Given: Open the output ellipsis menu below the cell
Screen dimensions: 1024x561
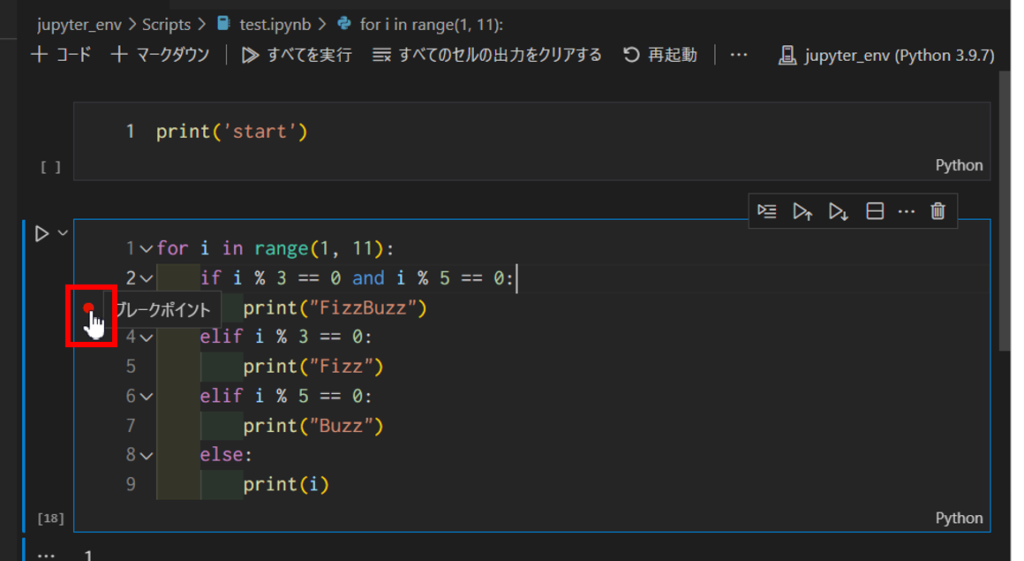Looking at the screenshot, I should click(46, 555).
